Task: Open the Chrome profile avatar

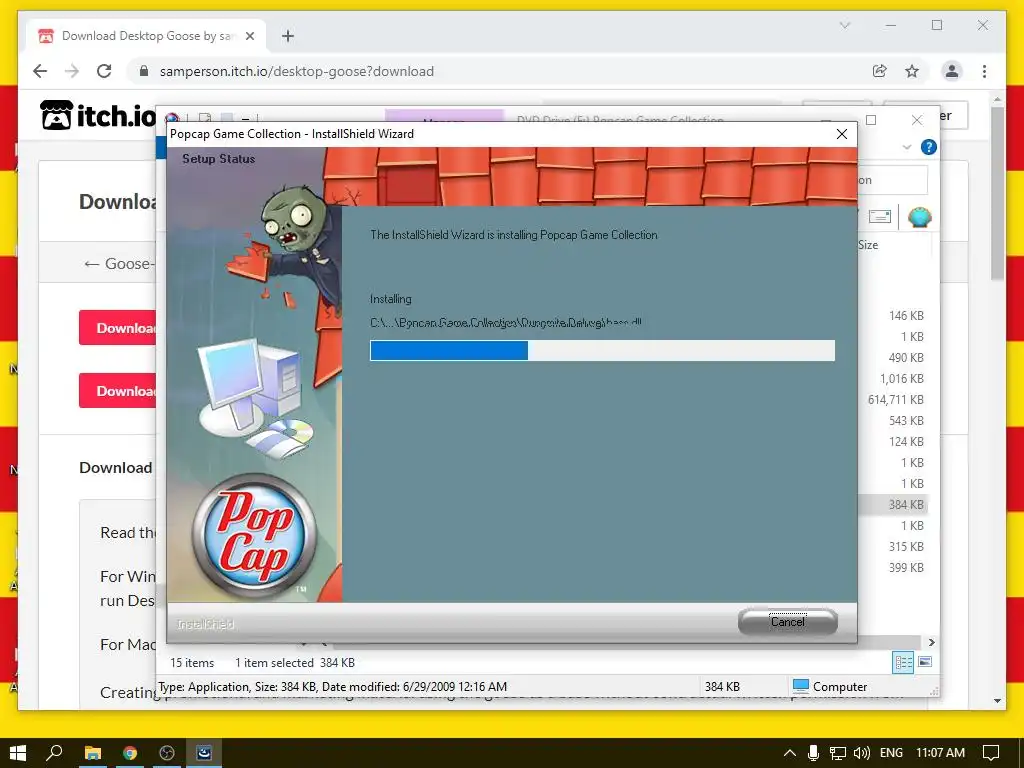Action: [x=952, y=71]
